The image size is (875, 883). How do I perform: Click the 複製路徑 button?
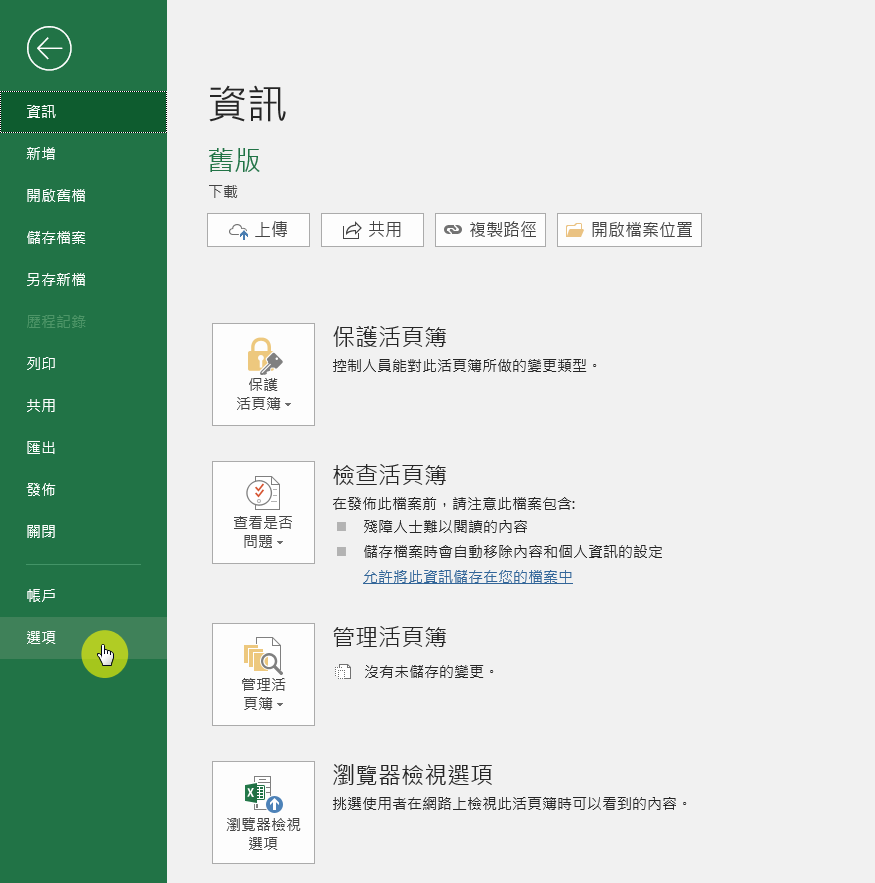click(490, 230)
